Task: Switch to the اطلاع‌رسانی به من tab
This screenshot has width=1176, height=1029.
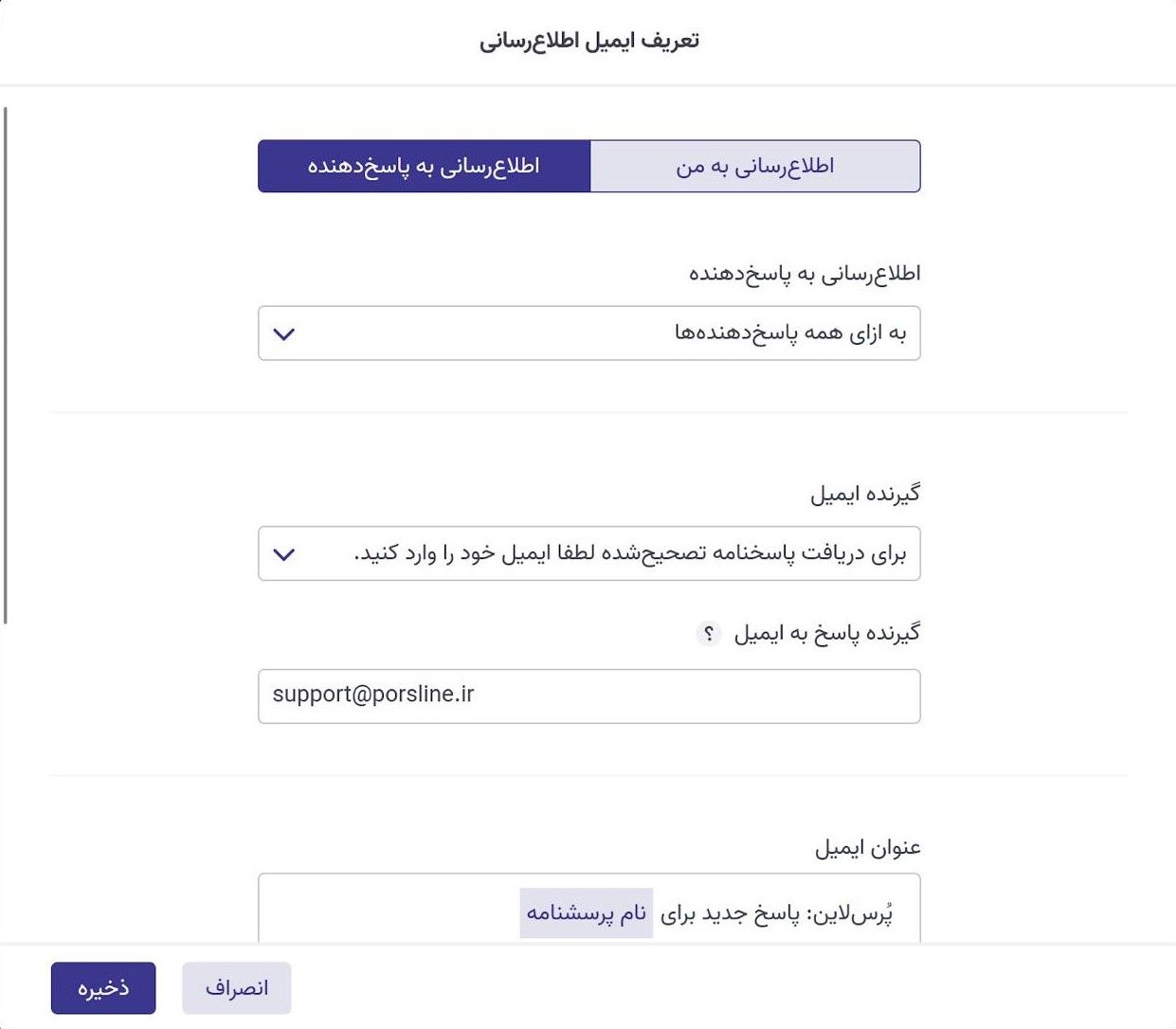Action: 755,167
